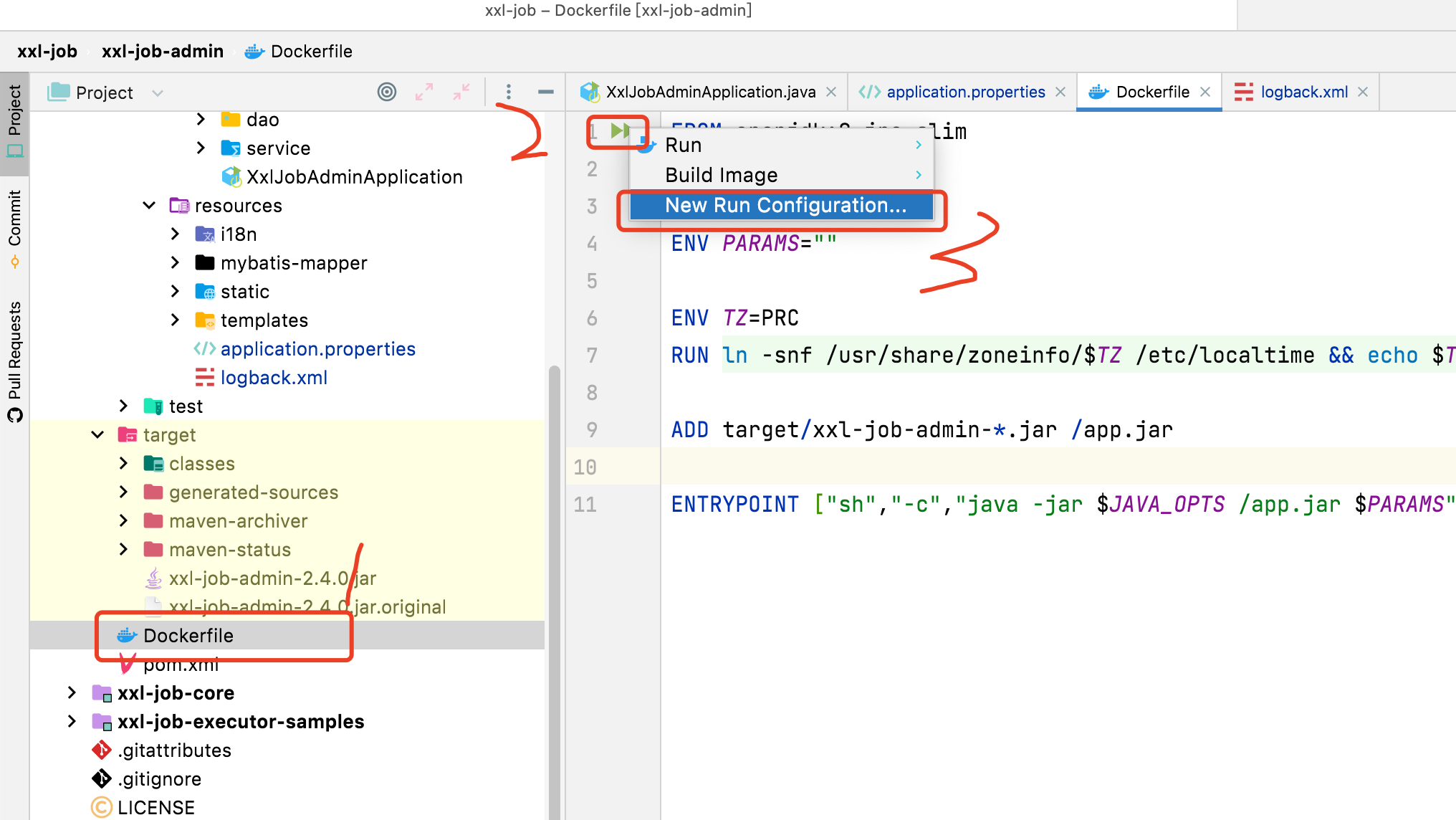The width and height of the screenshot is (1456, 820).
Task: Select New Run Configuration... menu item
Action: [x=781, y=205]
